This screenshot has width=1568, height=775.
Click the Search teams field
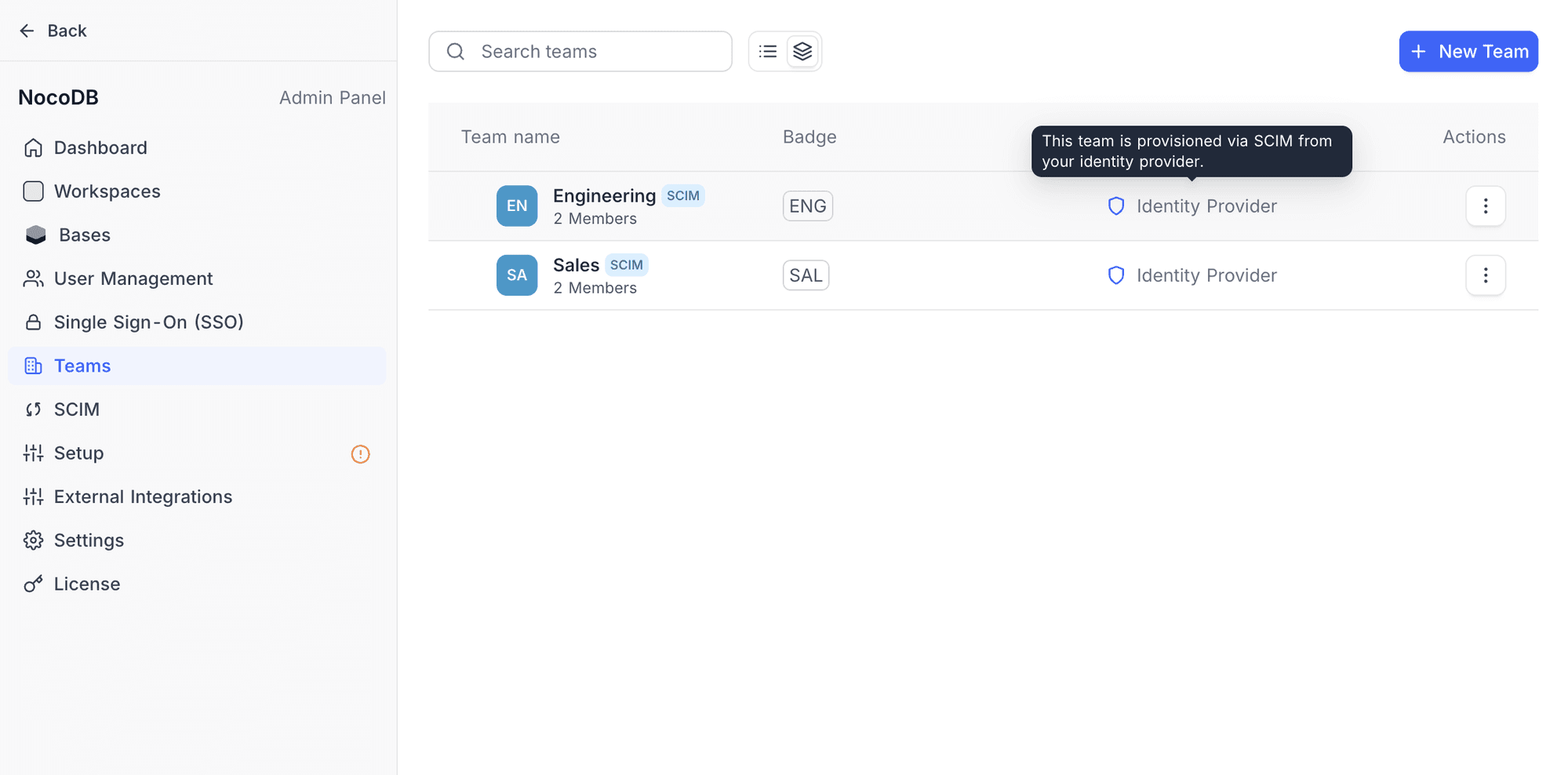(x=580, y=51)
